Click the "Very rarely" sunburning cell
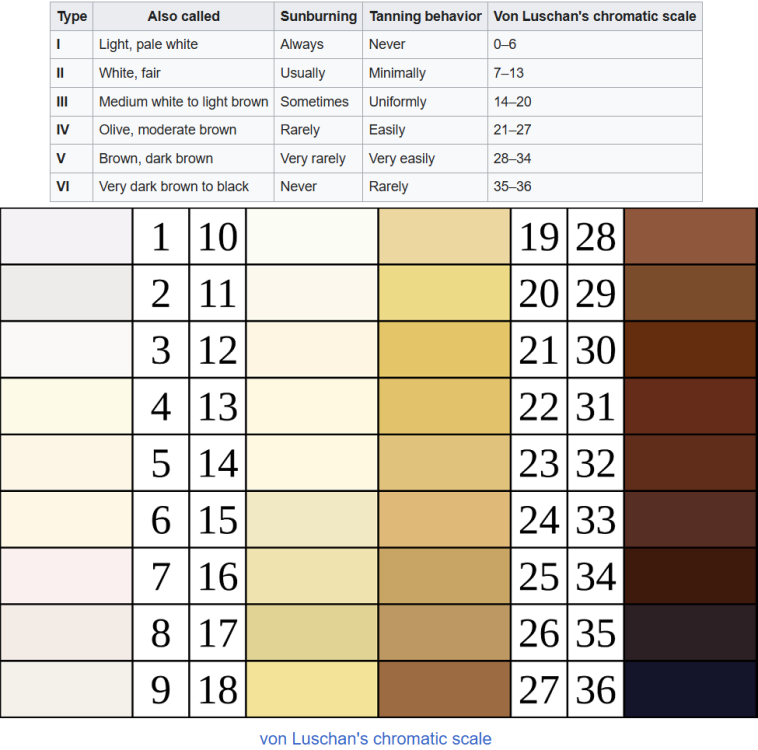758x750 pixels. pyautogui.click(x=319, y=158)
